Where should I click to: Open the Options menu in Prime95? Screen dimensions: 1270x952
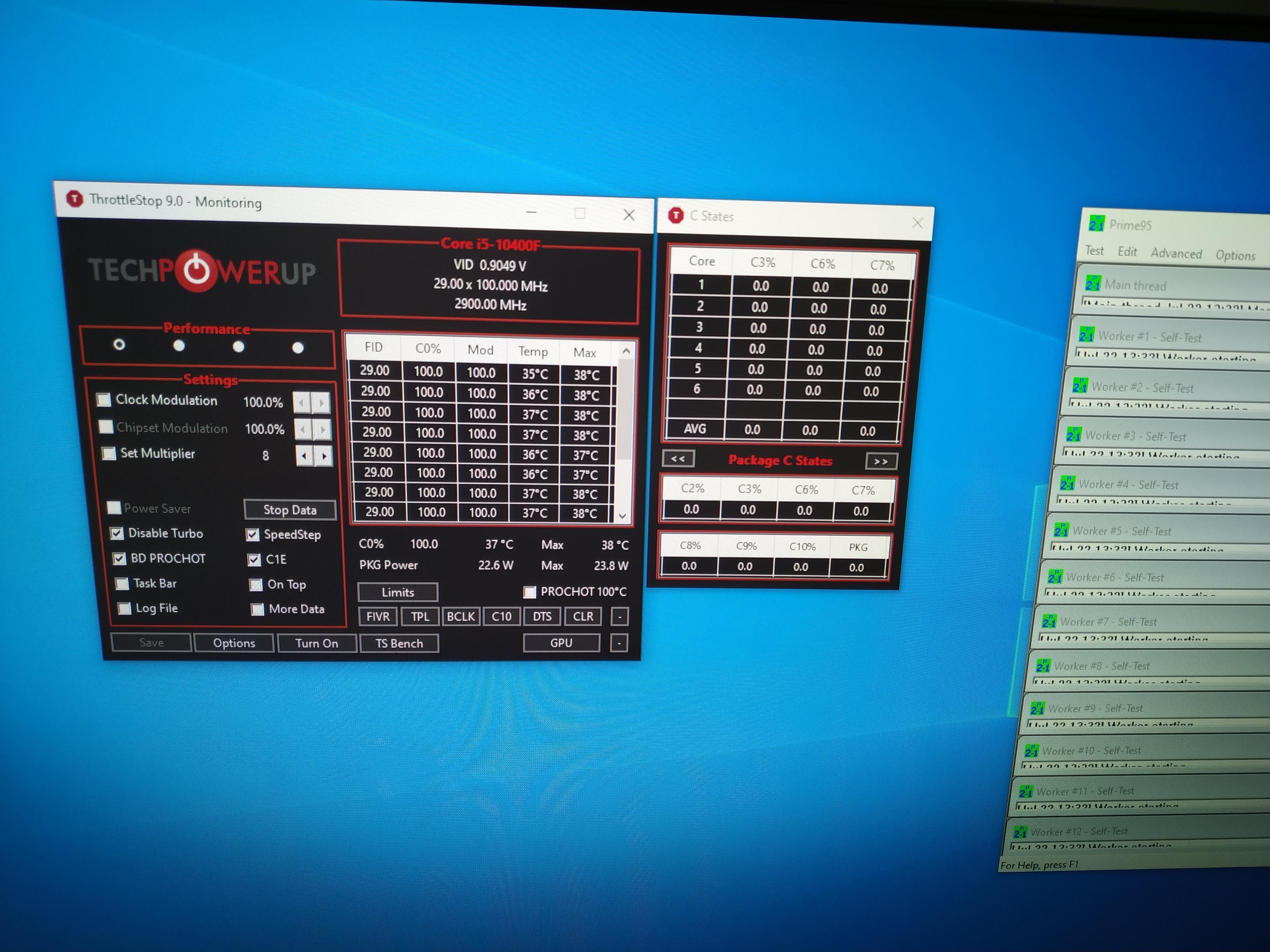tap(1235, 255)
